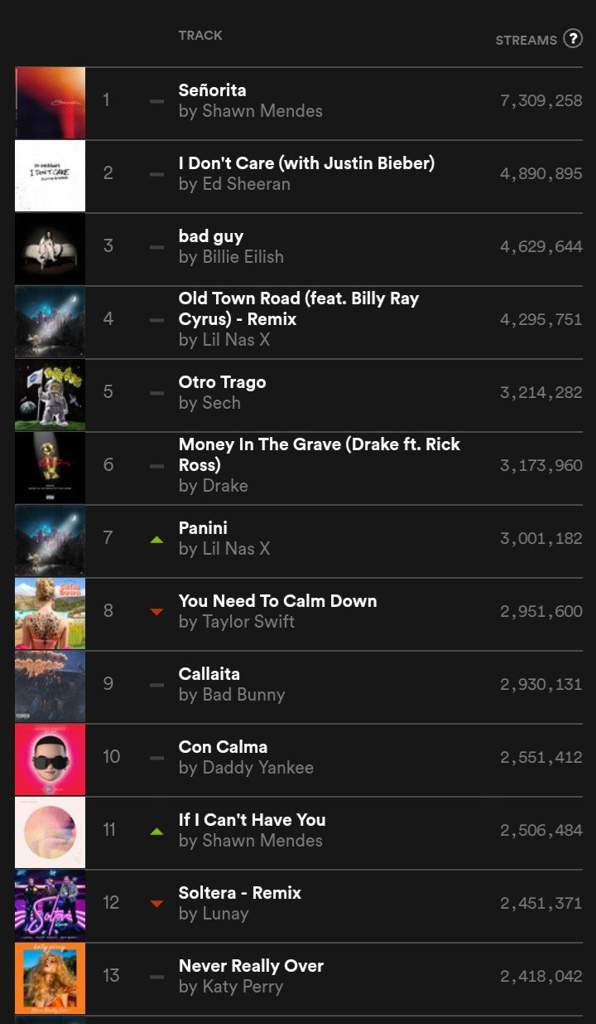
Task: Click the TRACK column header
Action: click(200, 35)
